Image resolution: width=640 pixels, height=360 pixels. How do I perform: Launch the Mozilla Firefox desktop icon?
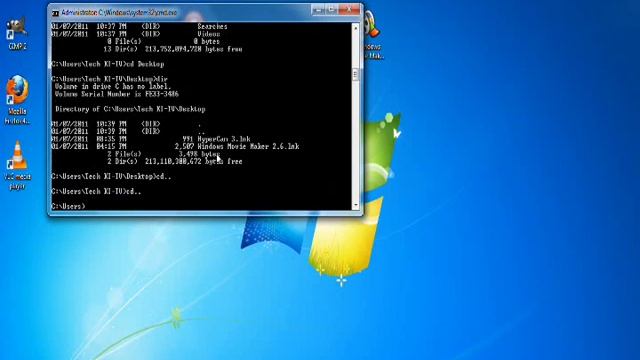click(x=17, y=100)
